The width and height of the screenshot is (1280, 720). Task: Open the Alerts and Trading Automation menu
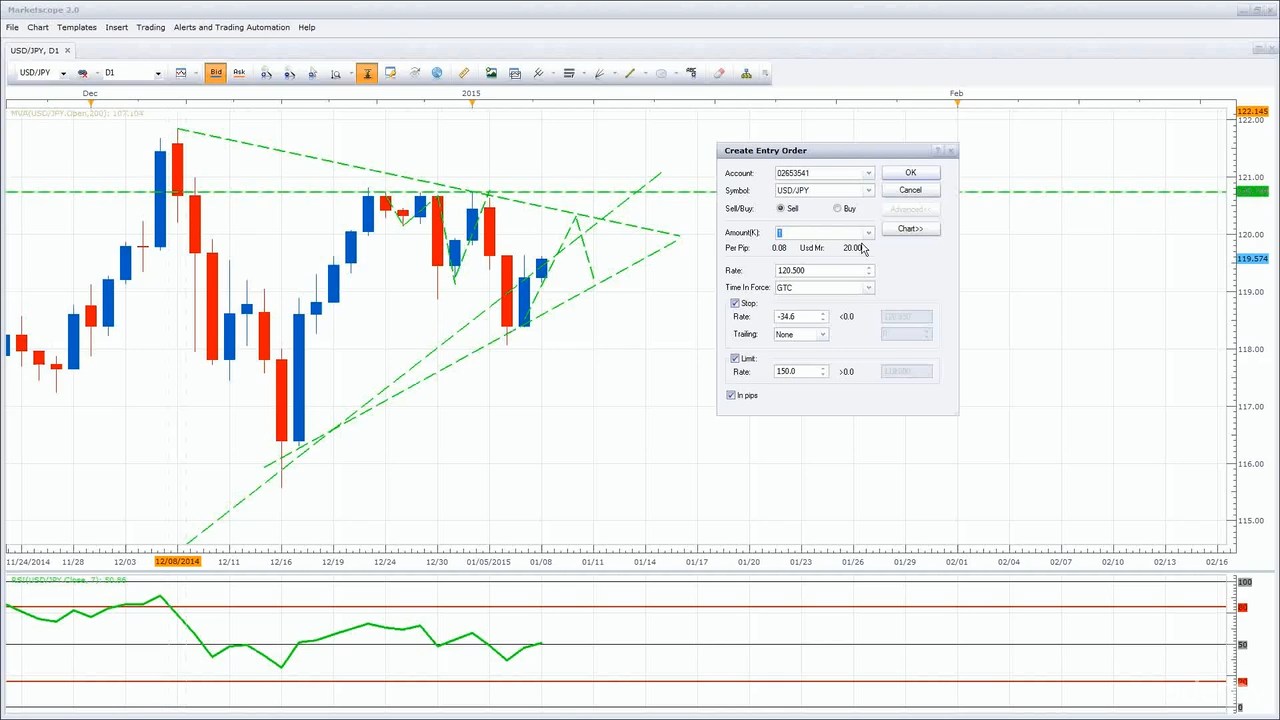(232, 27)
